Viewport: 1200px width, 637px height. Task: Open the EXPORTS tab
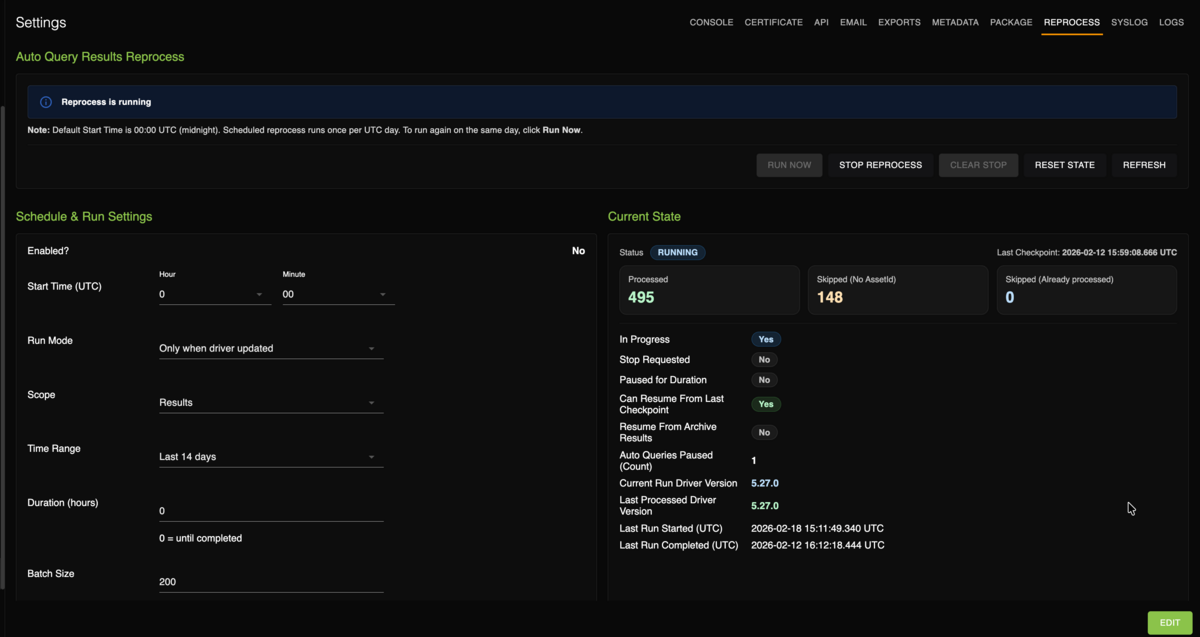coord(899,22)
